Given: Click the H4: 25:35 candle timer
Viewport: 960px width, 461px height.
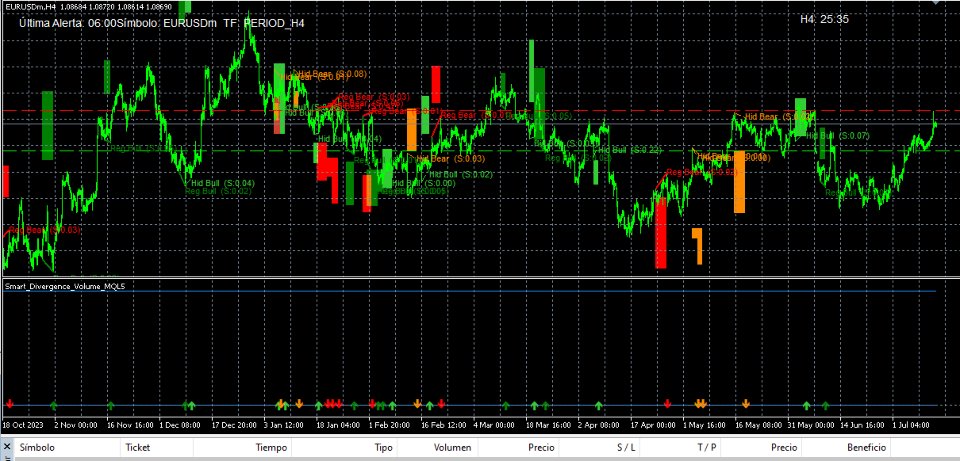Looking at the screenshot, I should (x=824, y=19).
